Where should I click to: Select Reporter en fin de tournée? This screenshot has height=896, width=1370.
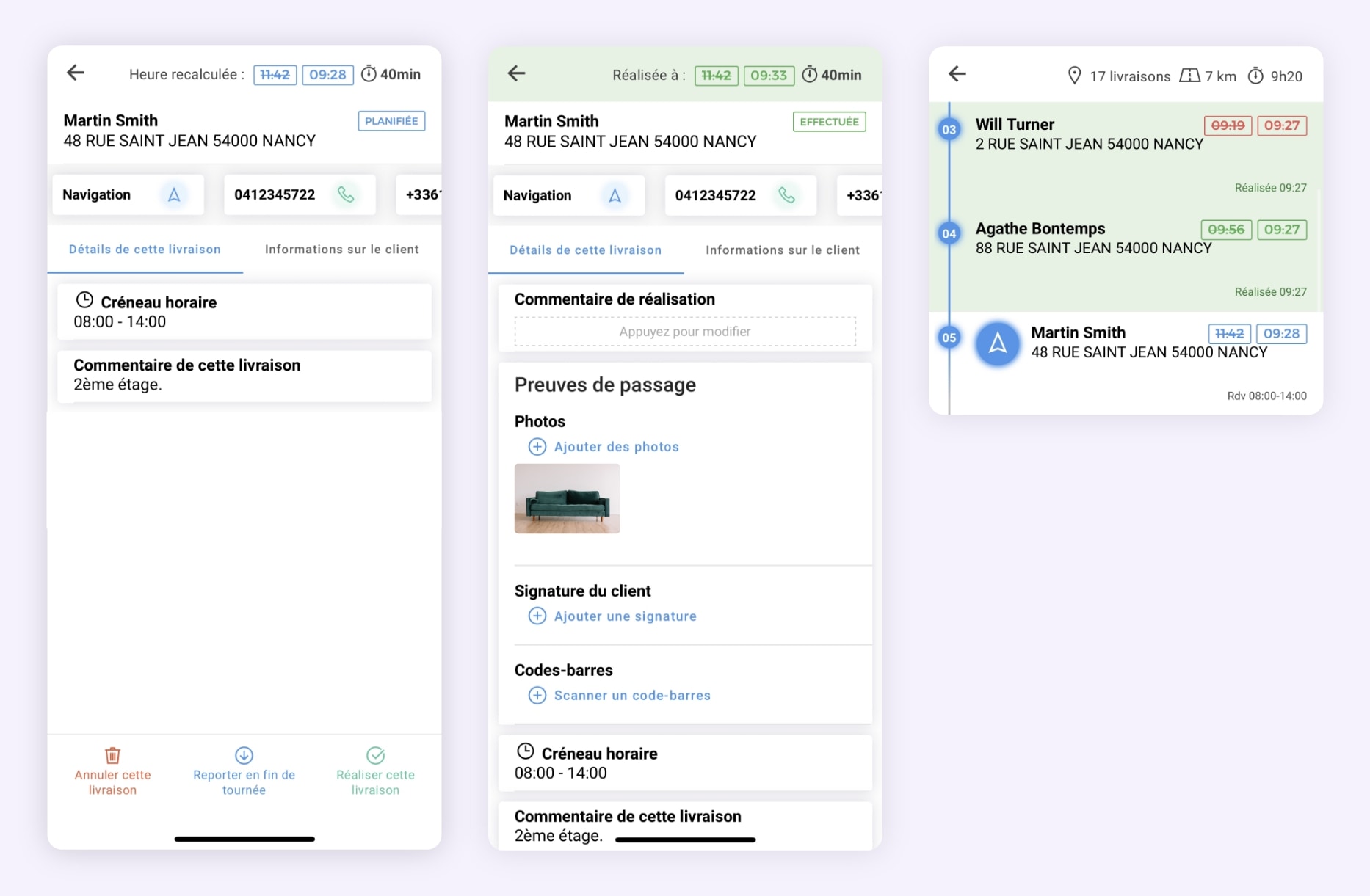[243, 771]
